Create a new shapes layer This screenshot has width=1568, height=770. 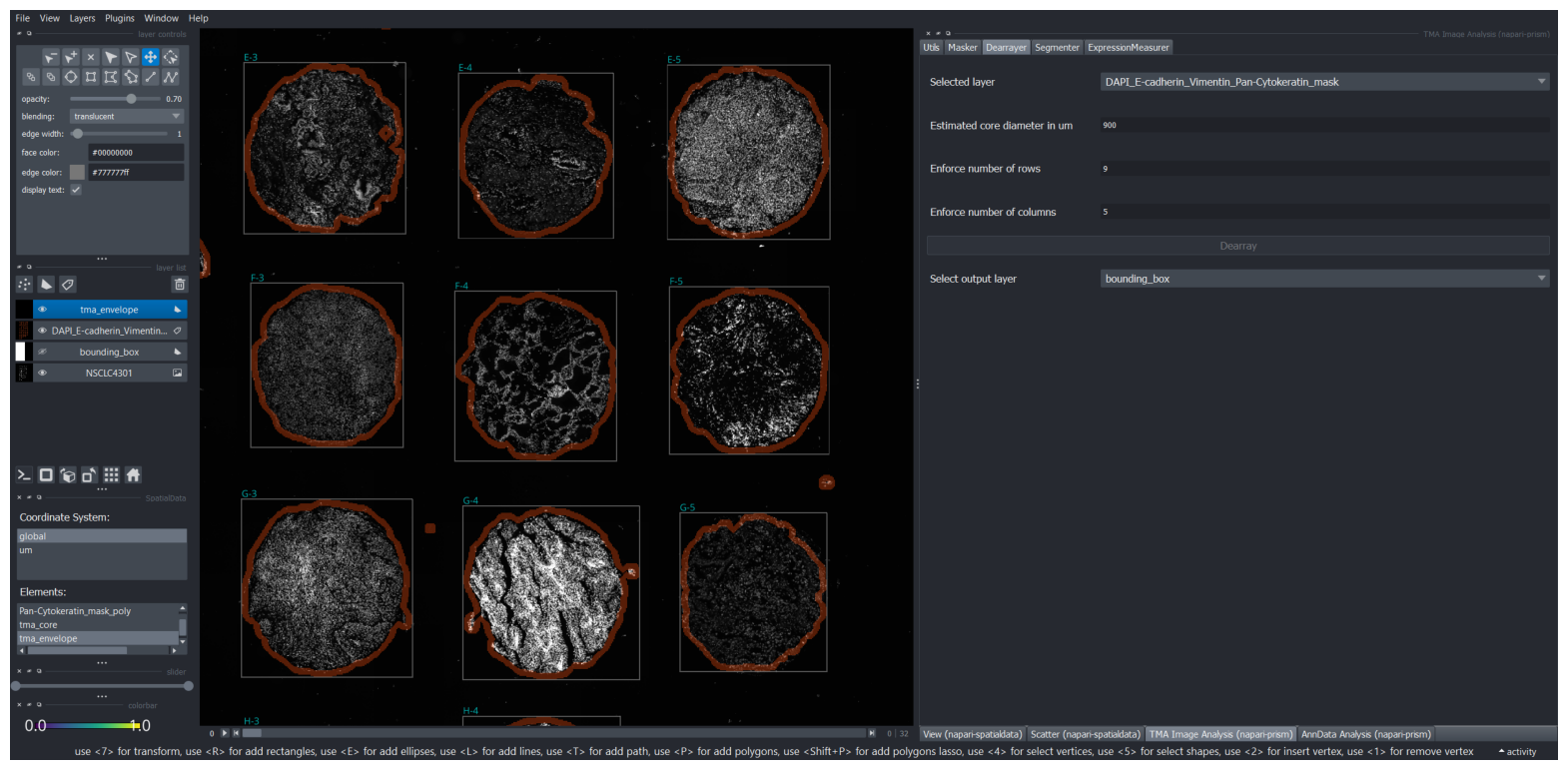pos(46,285)
